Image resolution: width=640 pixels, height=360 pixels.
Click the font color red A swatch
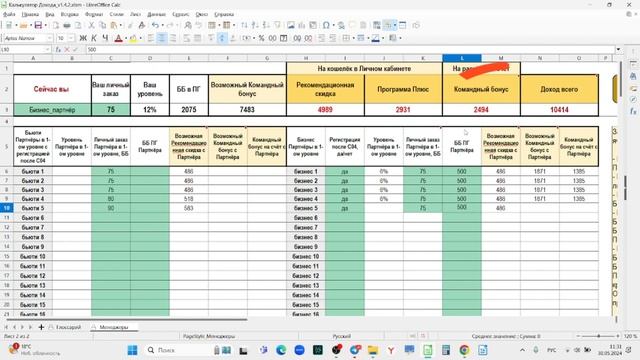pos(118,38)
